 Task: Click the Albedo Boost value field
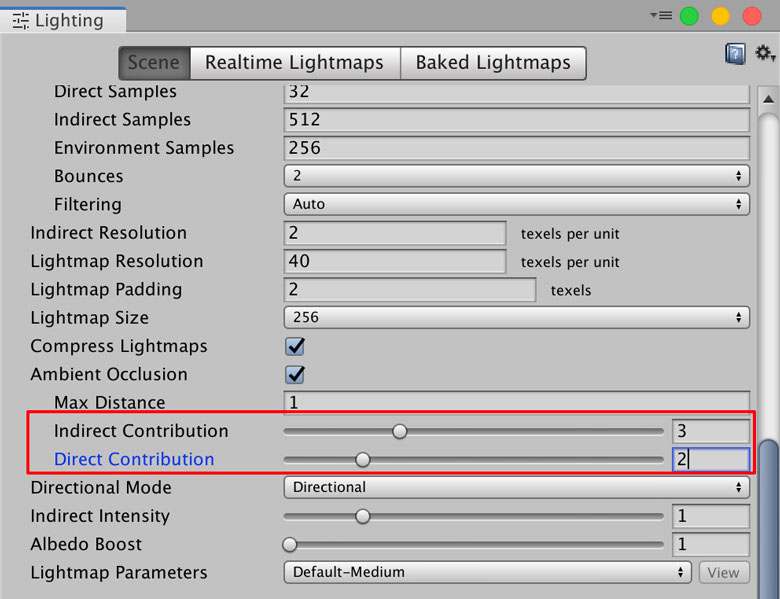tap(710, 545)
